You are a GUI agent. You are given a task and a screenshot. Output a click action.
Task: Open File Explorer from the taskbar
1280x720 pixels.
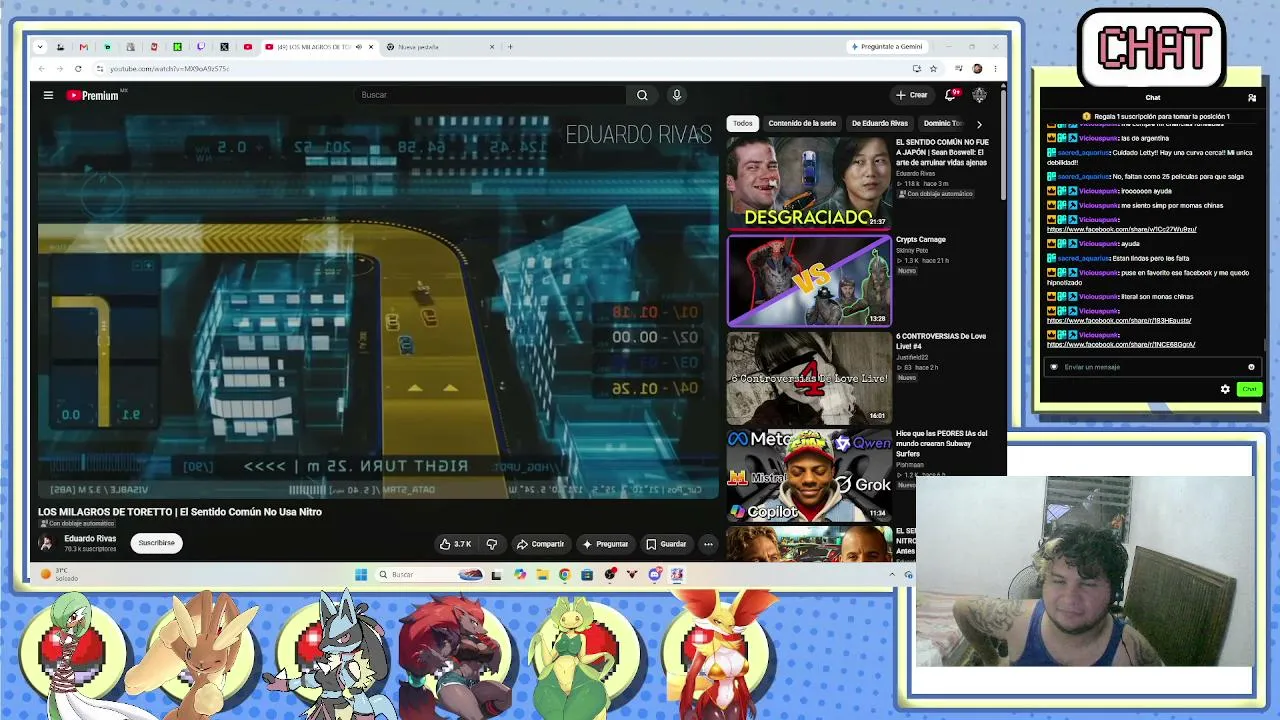click(542, 574)
